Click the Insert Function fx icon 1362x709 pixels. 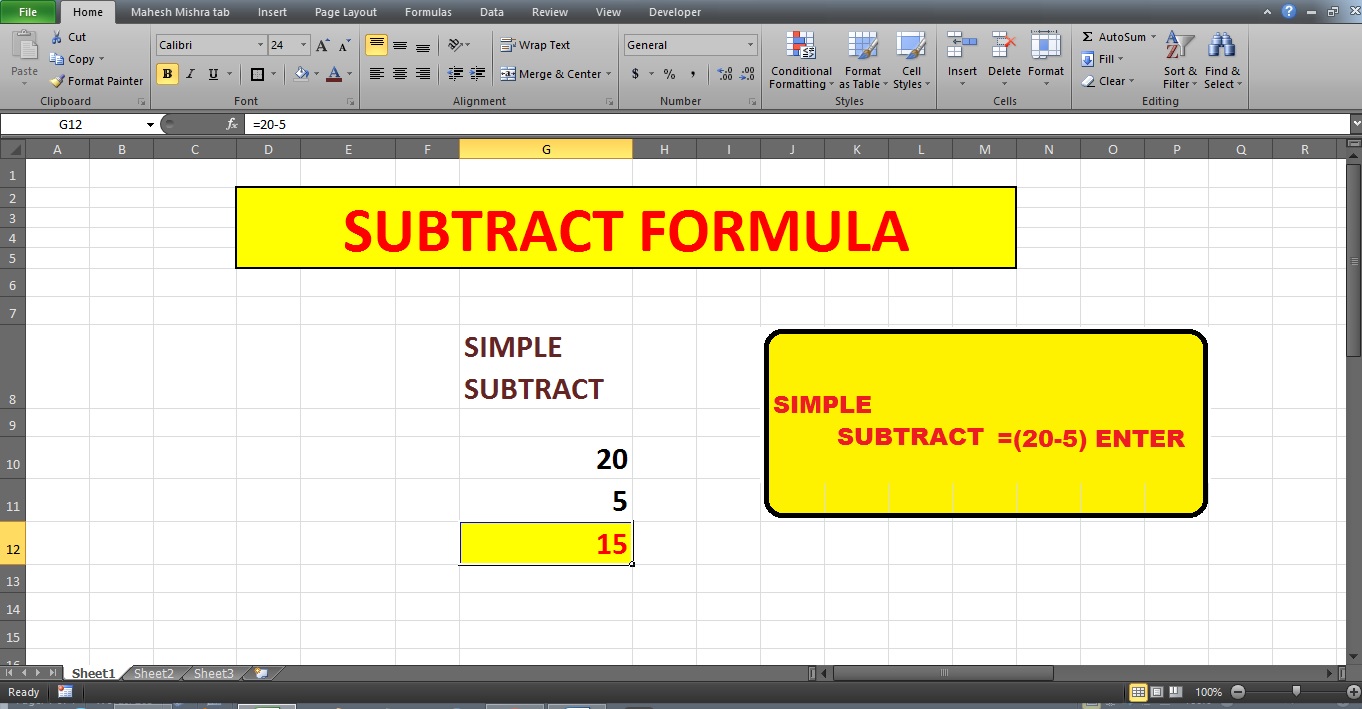[234, 124]
